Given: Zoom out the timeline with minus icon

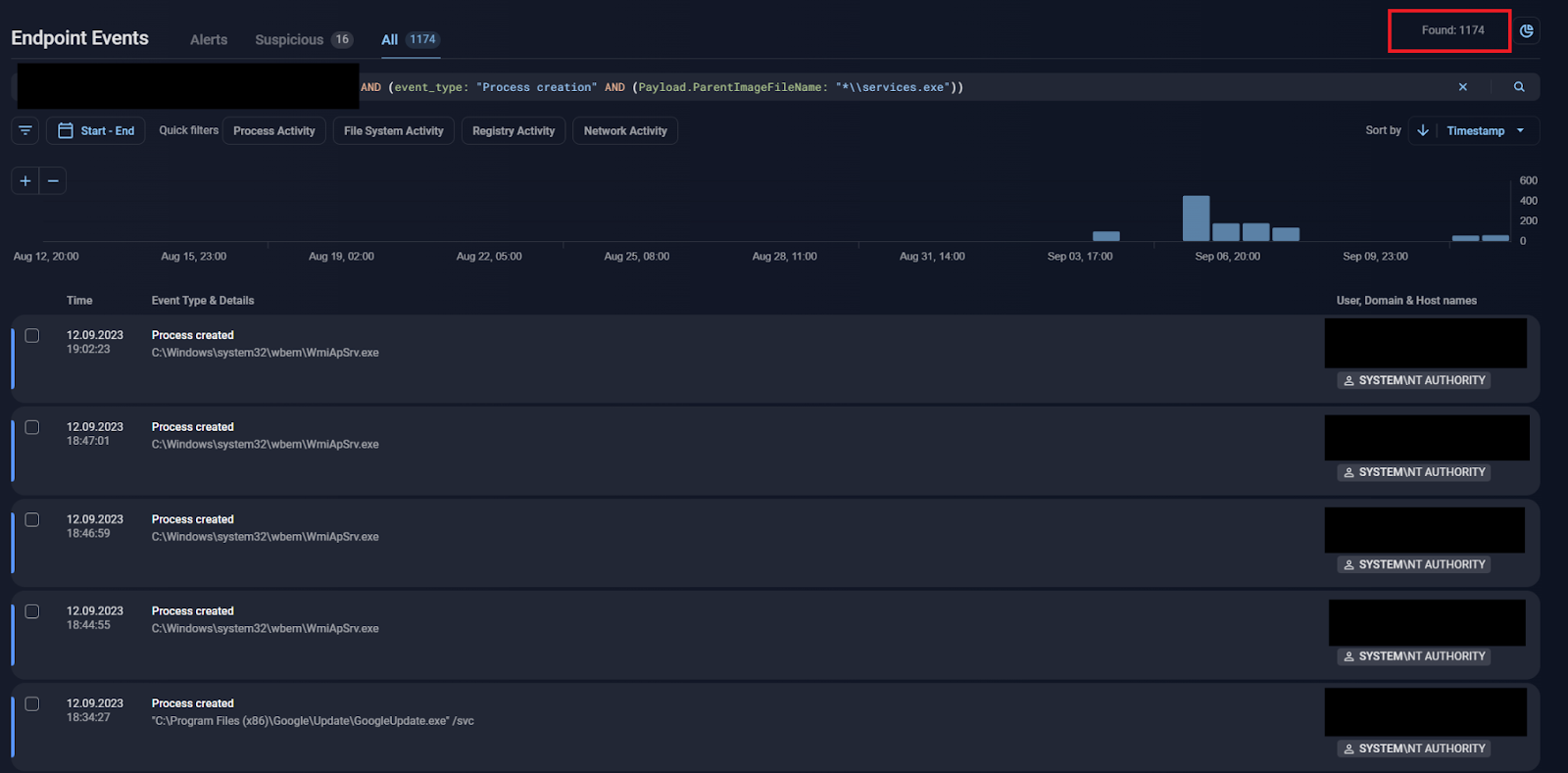Looking at the screenshot, I should (x=53, y=180).
